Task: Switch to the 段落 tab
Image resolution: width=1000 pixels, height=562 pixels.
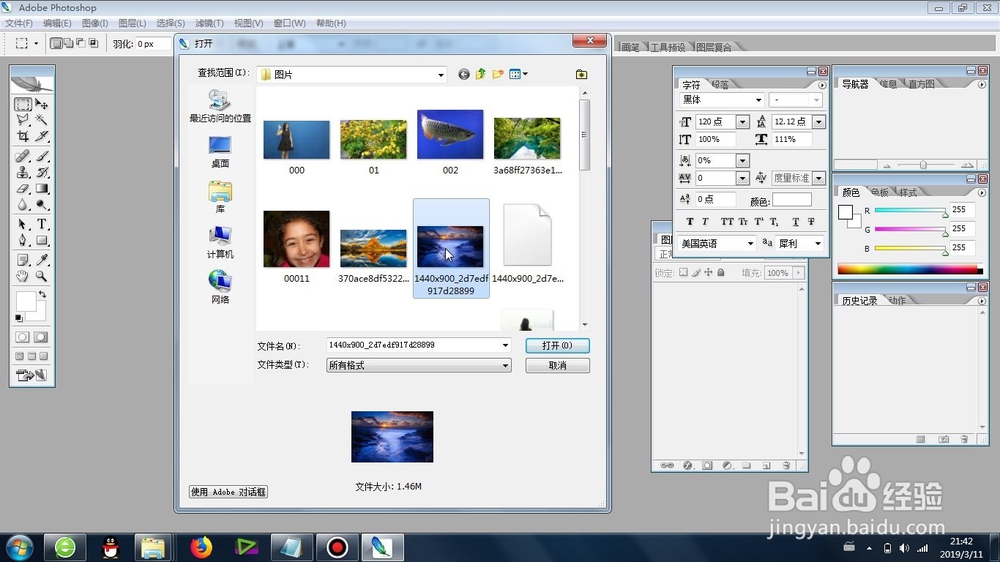Action: coord(721,84)
